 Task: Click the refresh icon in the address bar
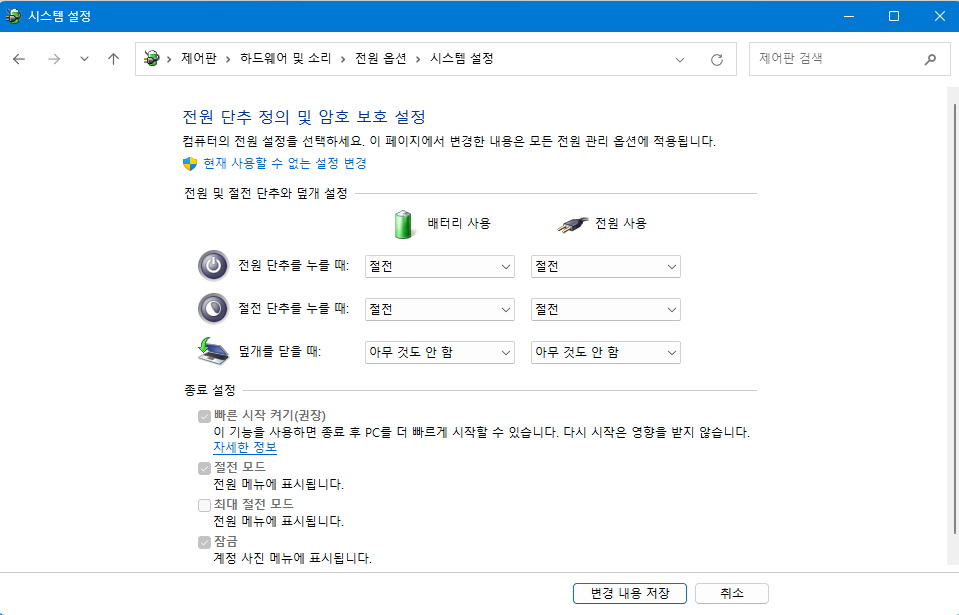(715, 58)
